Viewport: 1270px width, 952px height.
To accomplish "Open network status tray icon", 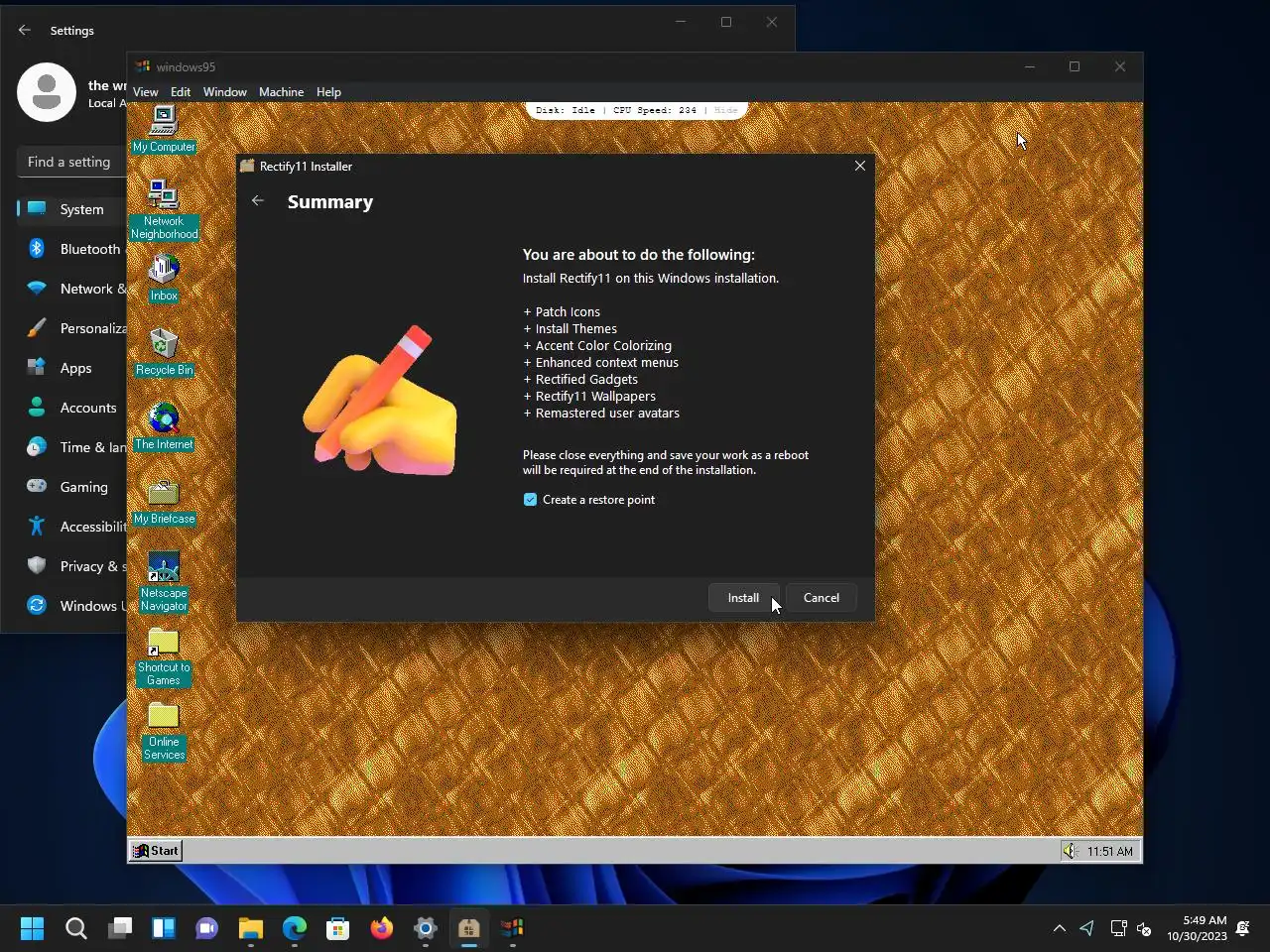I will click(x=1118, y=928).
